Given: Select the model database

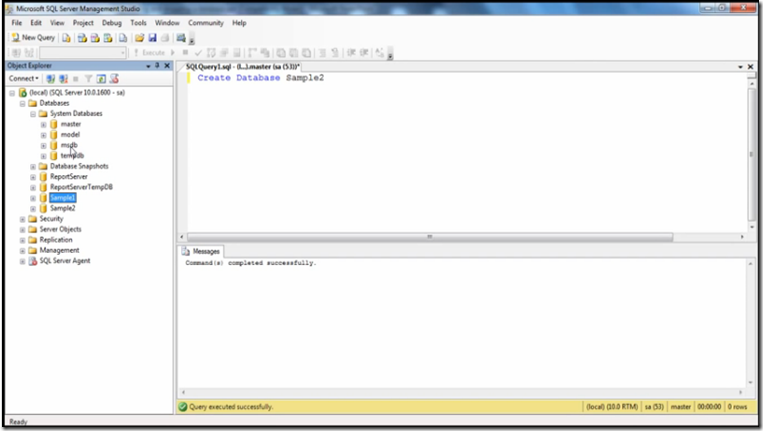Looking at the screenshot, I should pyautogui.click(x=70, y=135).
